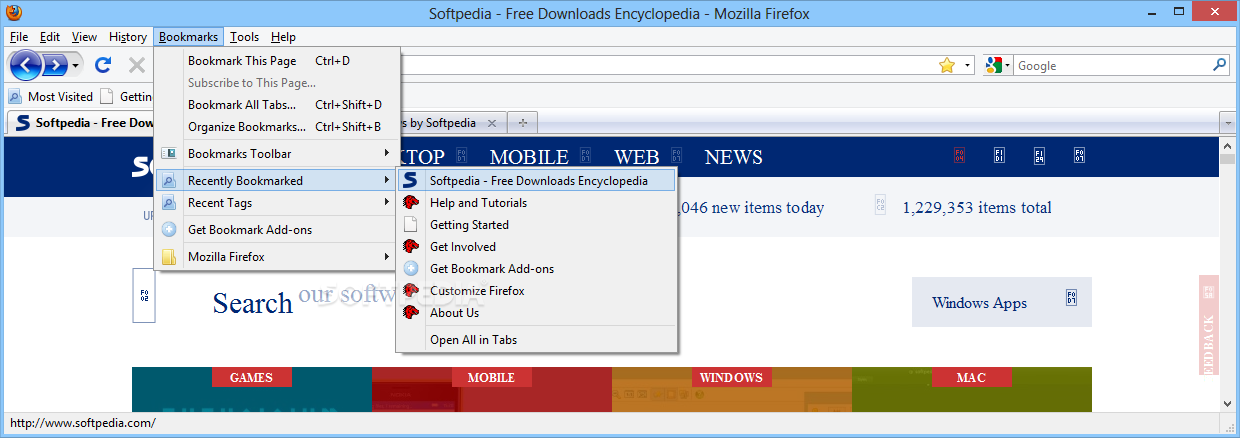
Task: Expand Recent Tags submenu arrow
Action: [386, 203]
